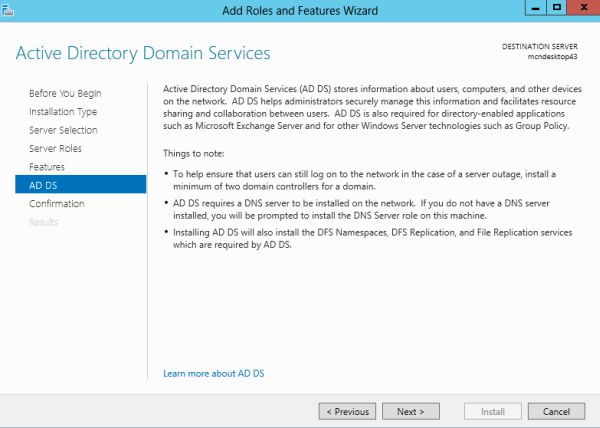The width and height of the screenshot is (600, 428).
Task: Select the AD DS step in sidebar
Action: [x=42, y=185]
